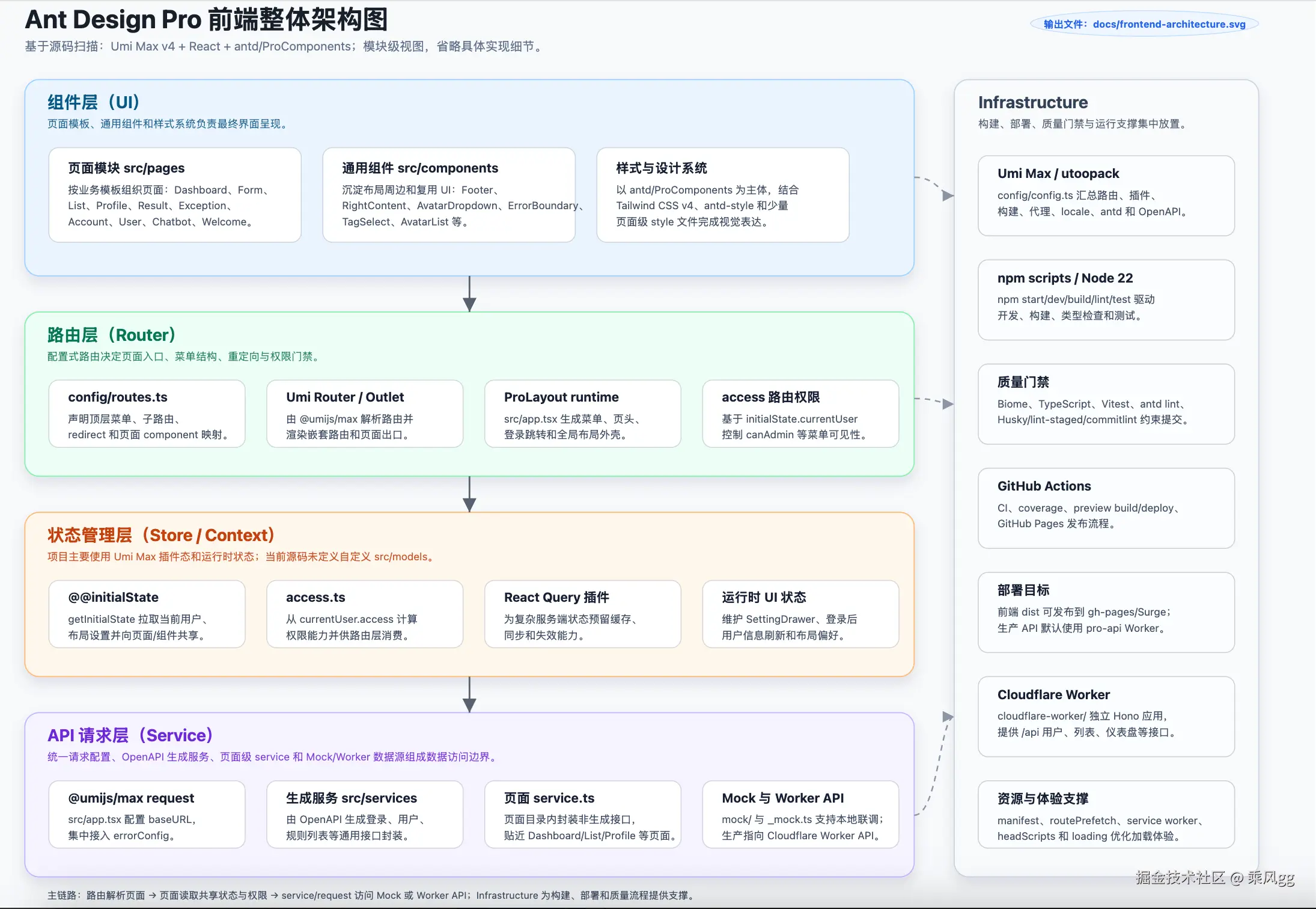The width and height of the screenshot is (1316, 909).
Task: Select the access 路由权限 card
Action: click(x=800, y=414)
